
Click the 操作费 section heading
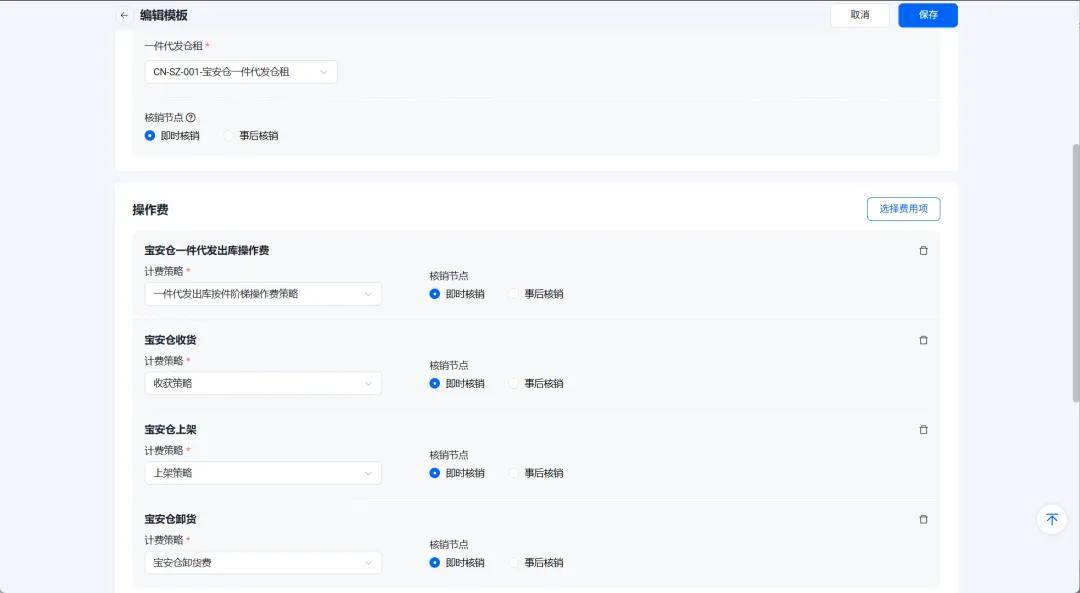pyautogui.click(x=150, y=209)
